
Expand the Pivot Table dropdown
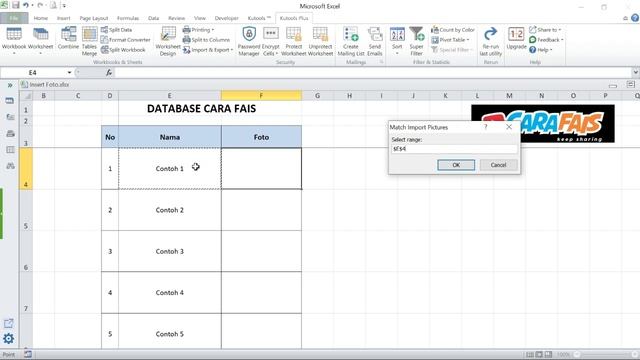451,40
